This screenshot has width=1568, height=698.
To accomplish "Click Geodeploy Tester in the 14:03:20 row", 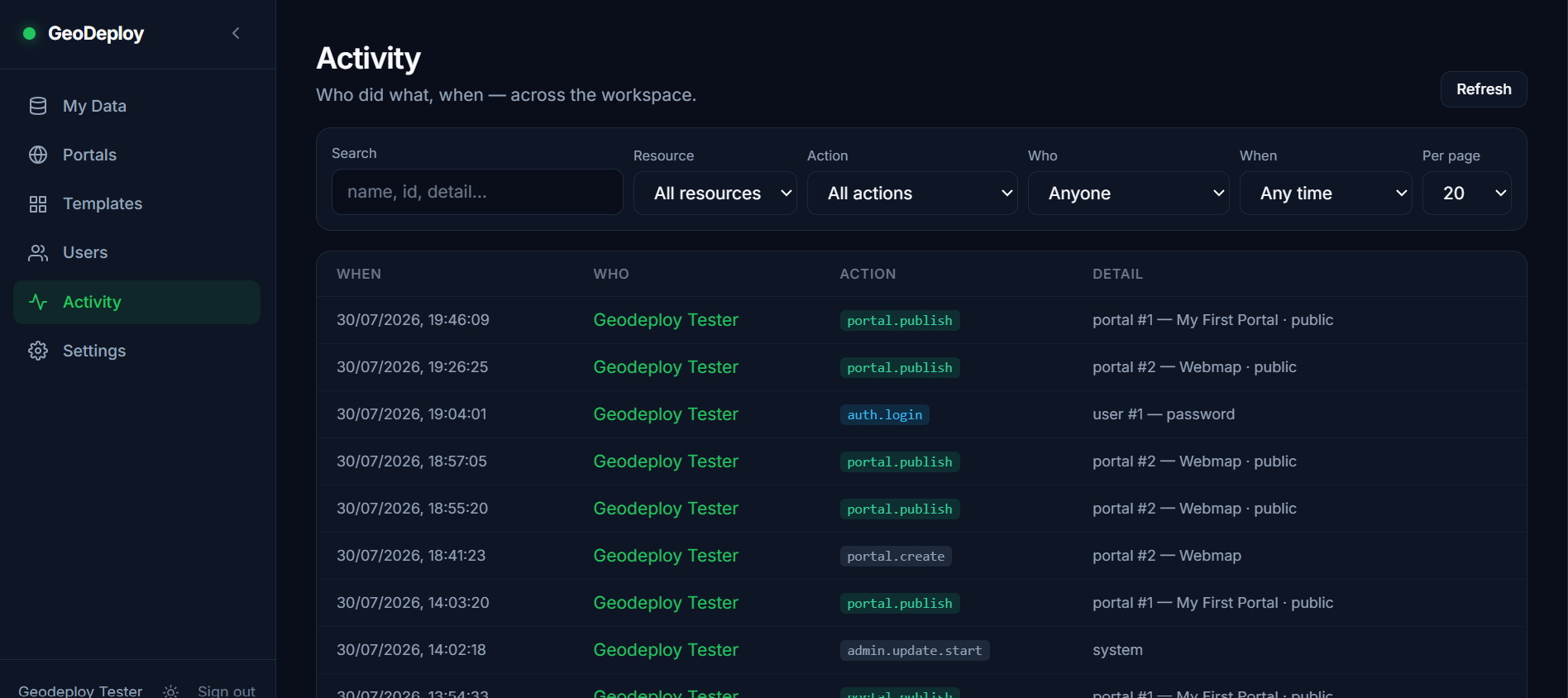I will [666, 603].
